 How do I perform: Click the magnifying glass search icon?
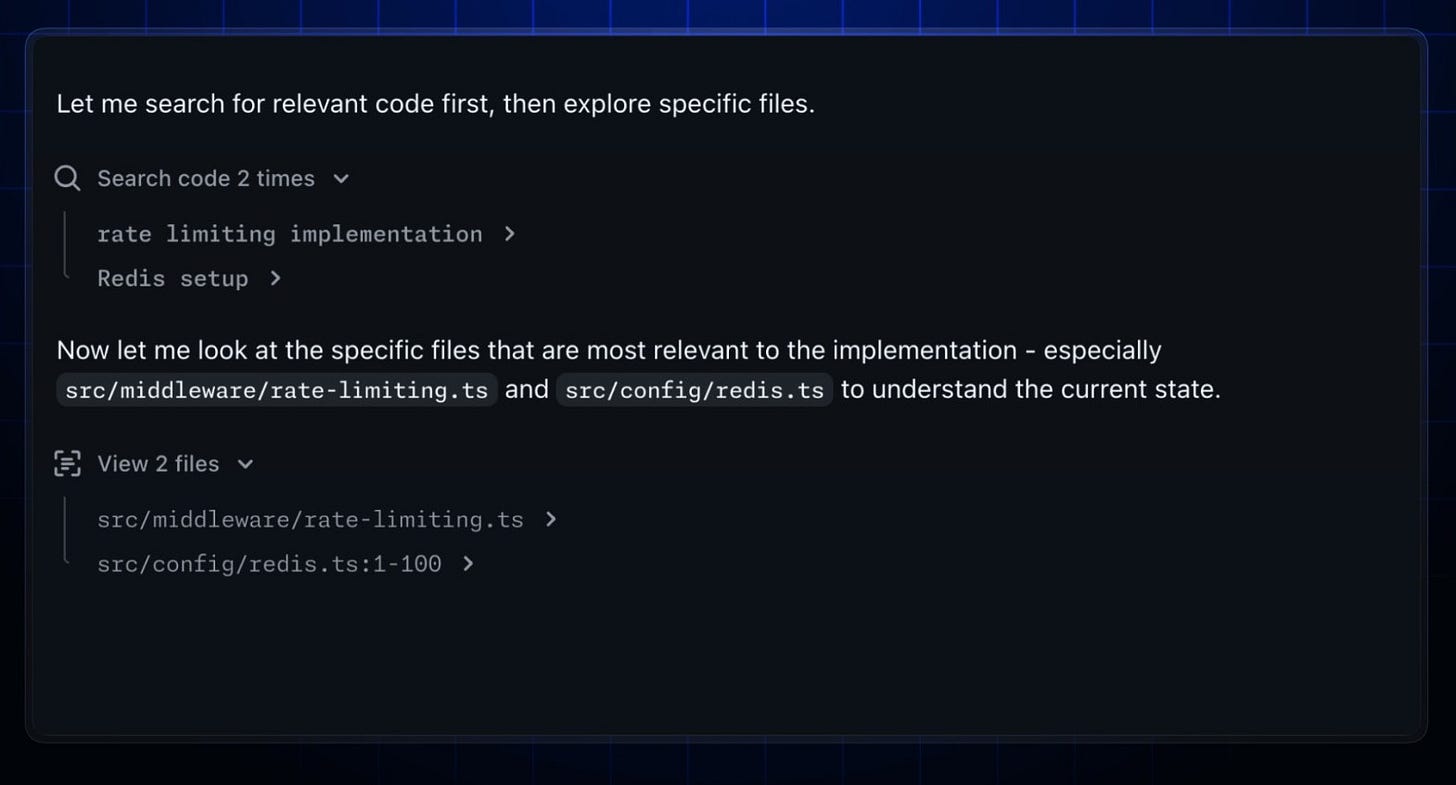(66, 178)
